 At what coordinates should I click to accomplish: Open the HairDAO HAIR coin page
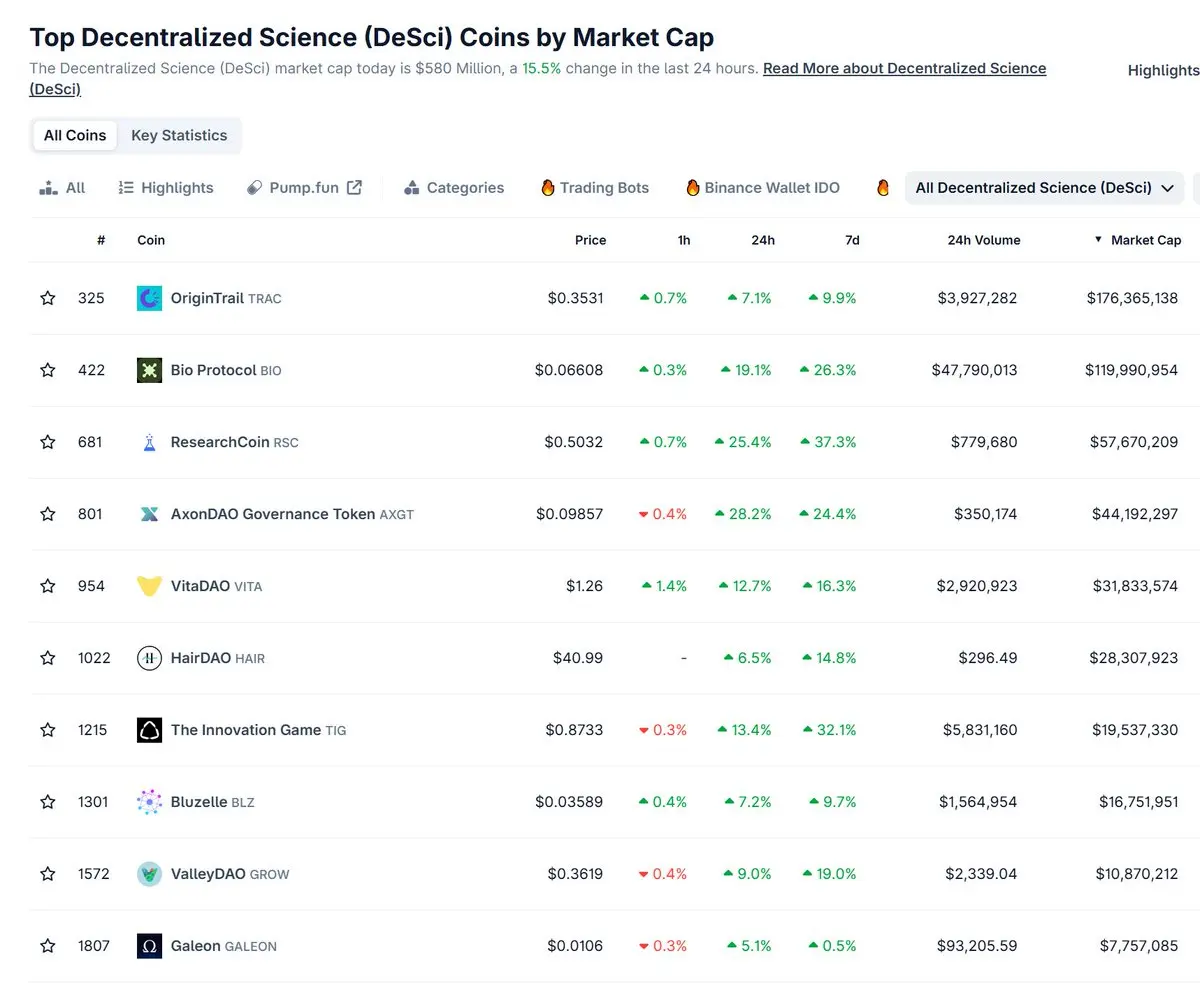(x=218, y=658)
